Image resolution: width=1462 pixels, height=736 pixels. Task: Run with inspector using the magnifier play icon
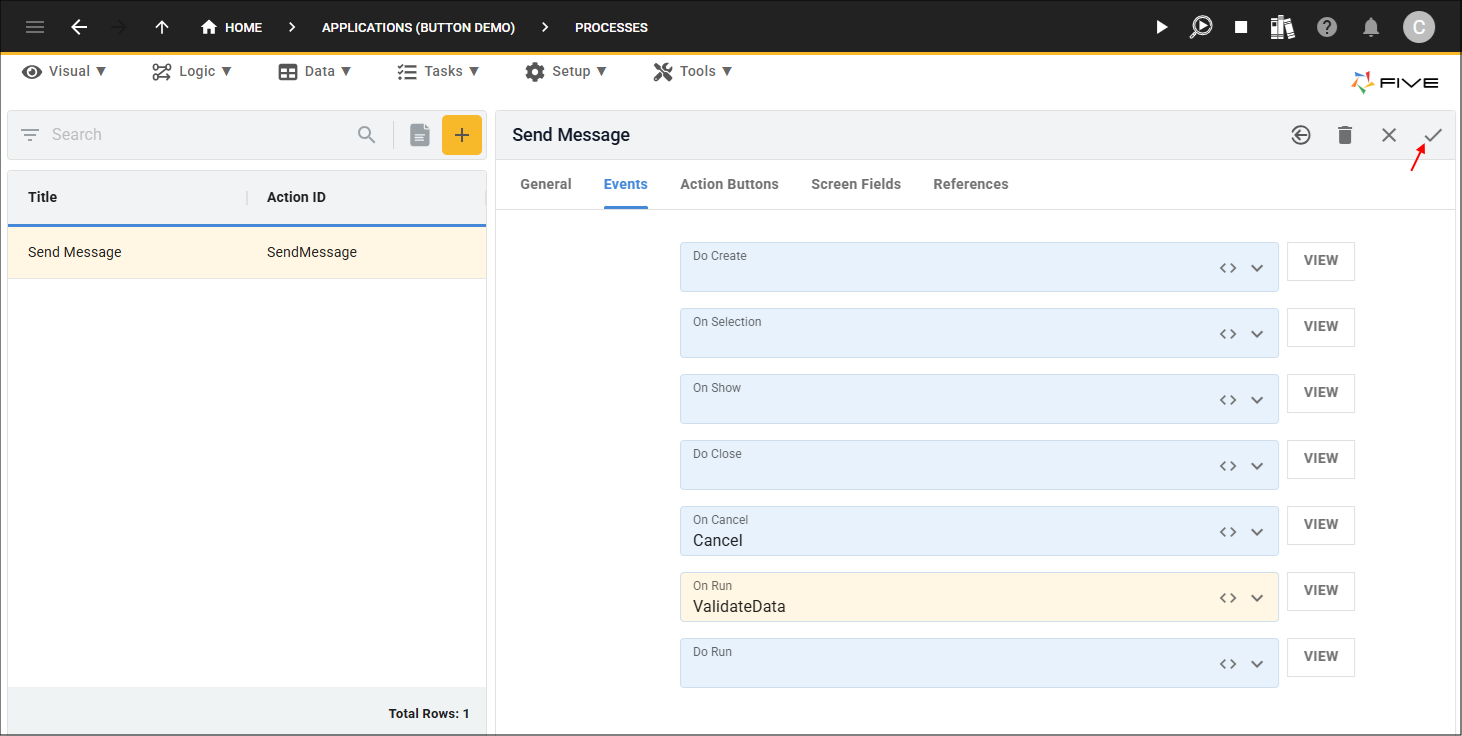point(1201,27)
